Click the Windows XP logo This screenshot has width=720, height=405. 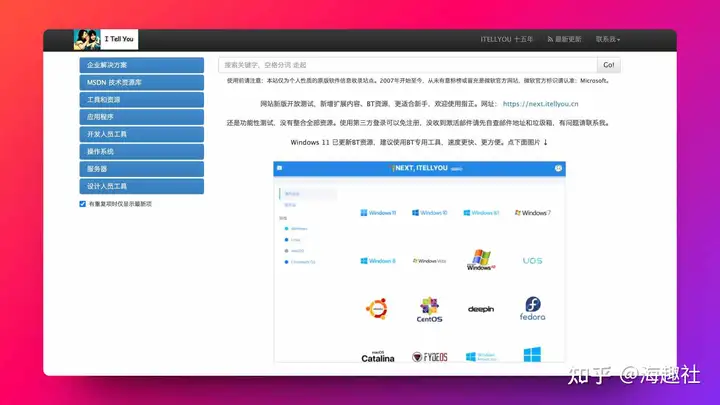click(481, 260)
